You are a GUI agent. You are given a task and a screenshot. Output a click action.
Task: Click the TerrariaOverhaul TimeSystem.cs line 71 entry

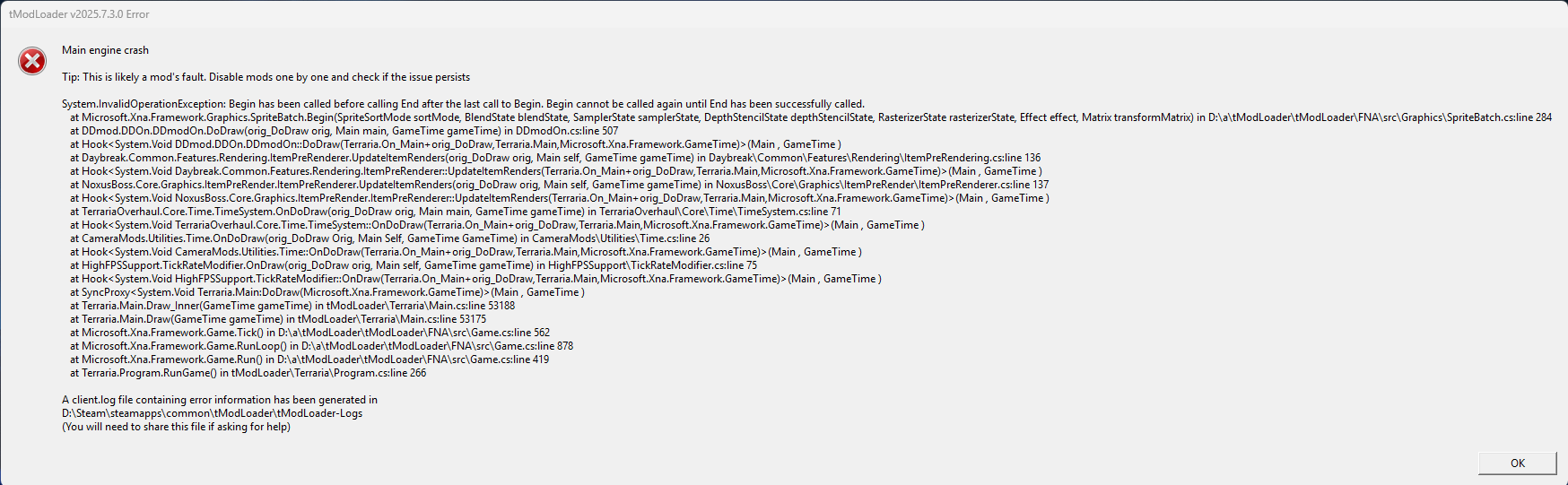point(456,212)
